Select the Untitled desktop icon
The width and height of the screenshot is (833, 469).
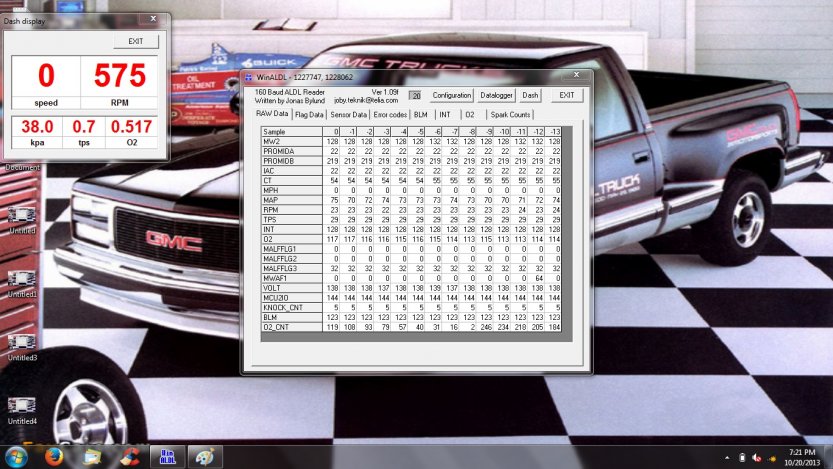coord(22,220)
